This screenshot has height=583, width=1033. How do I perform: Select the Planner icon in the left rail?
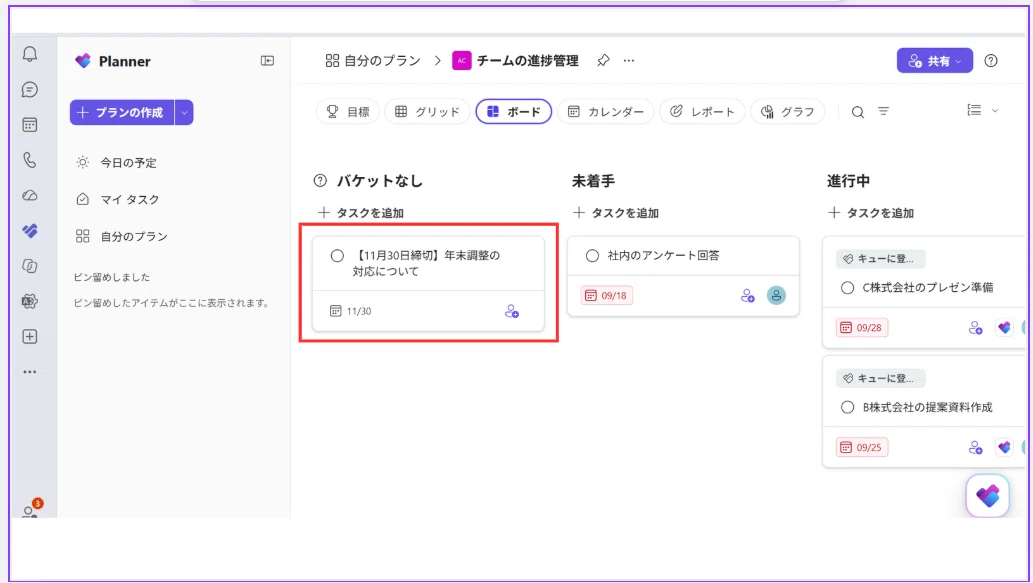[x=30, y=231]
